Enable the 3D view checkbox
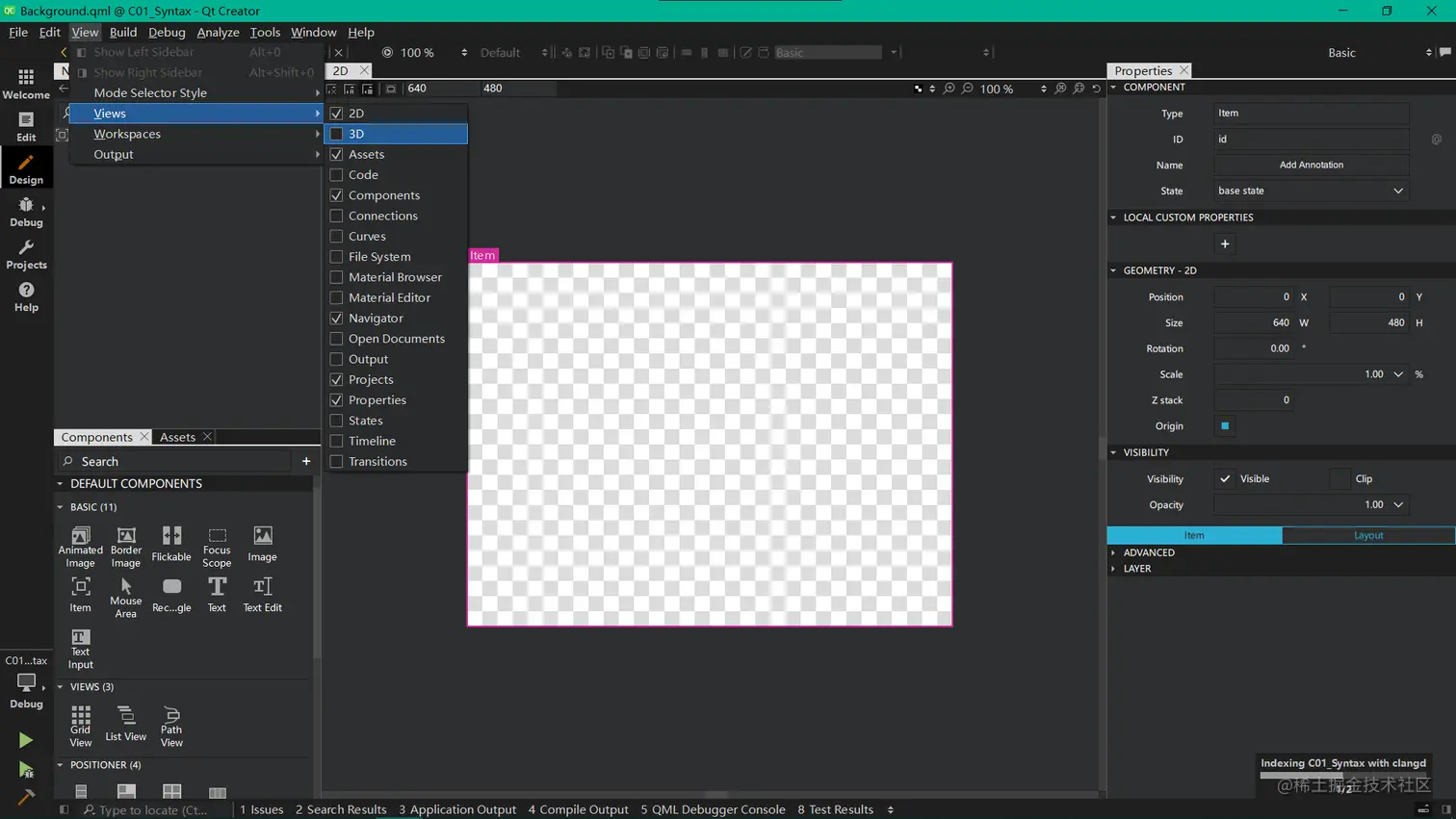Screen dimensions: 1456x819 click(336, 134)
